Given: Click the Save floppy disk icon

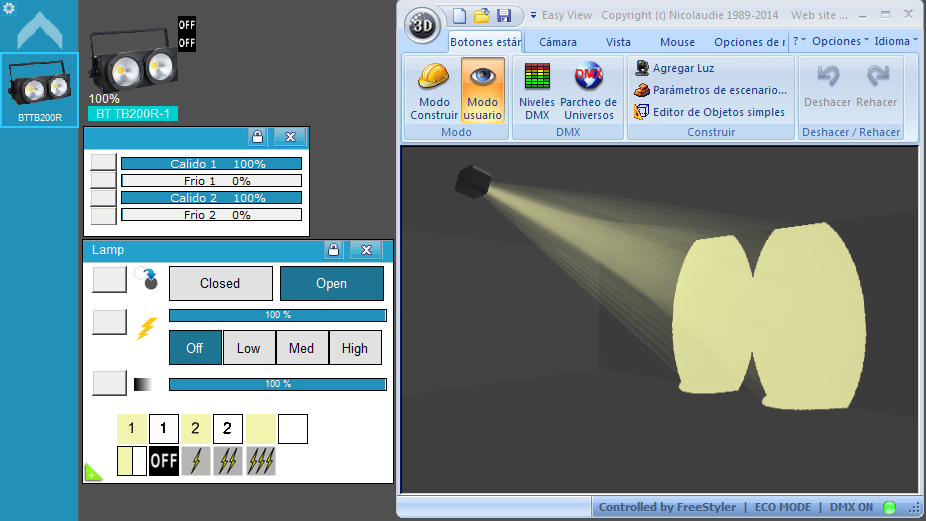Looking at the screenshot, I should pos(504,15).
